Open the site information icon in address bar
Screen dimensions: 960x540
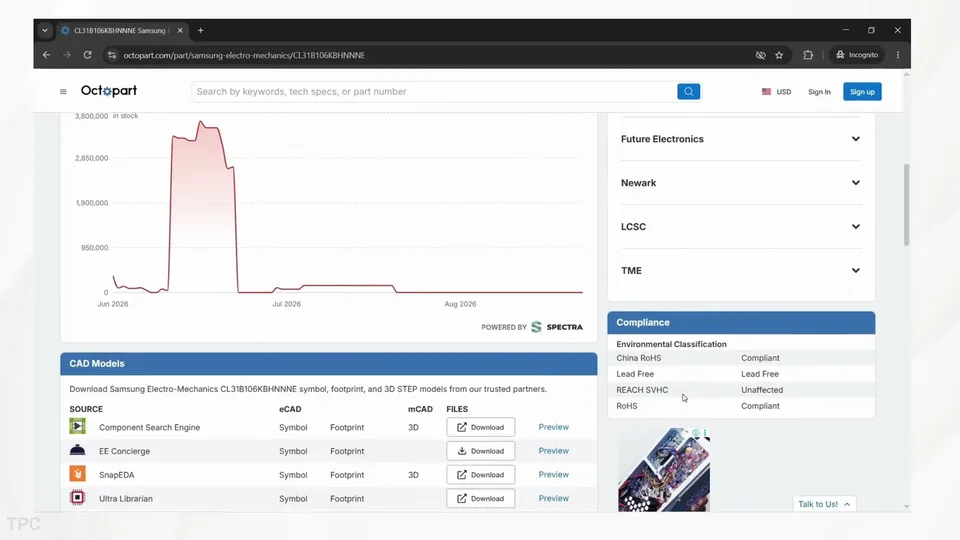(111, 55)
